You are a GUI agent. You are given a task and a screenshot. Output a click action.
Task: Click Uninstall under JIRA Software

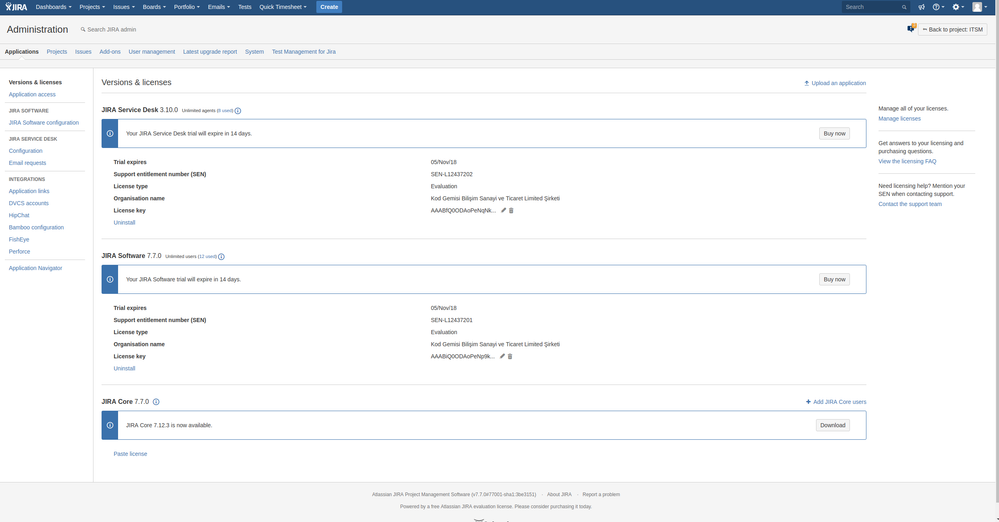[x=124, y=368]
